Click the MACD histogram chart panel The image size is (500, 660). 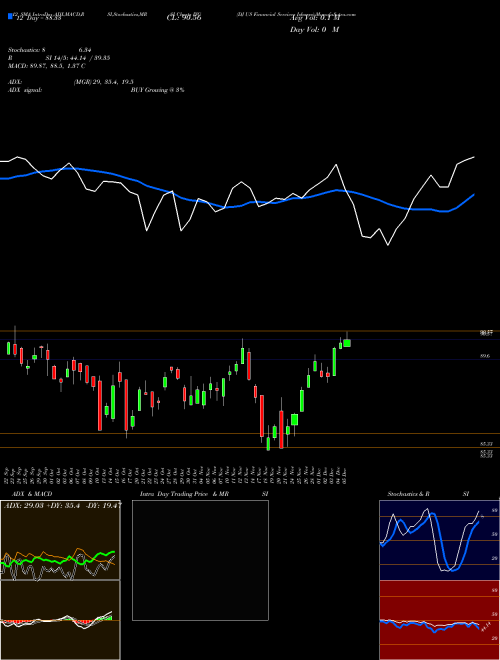click(x=60, y=620)
